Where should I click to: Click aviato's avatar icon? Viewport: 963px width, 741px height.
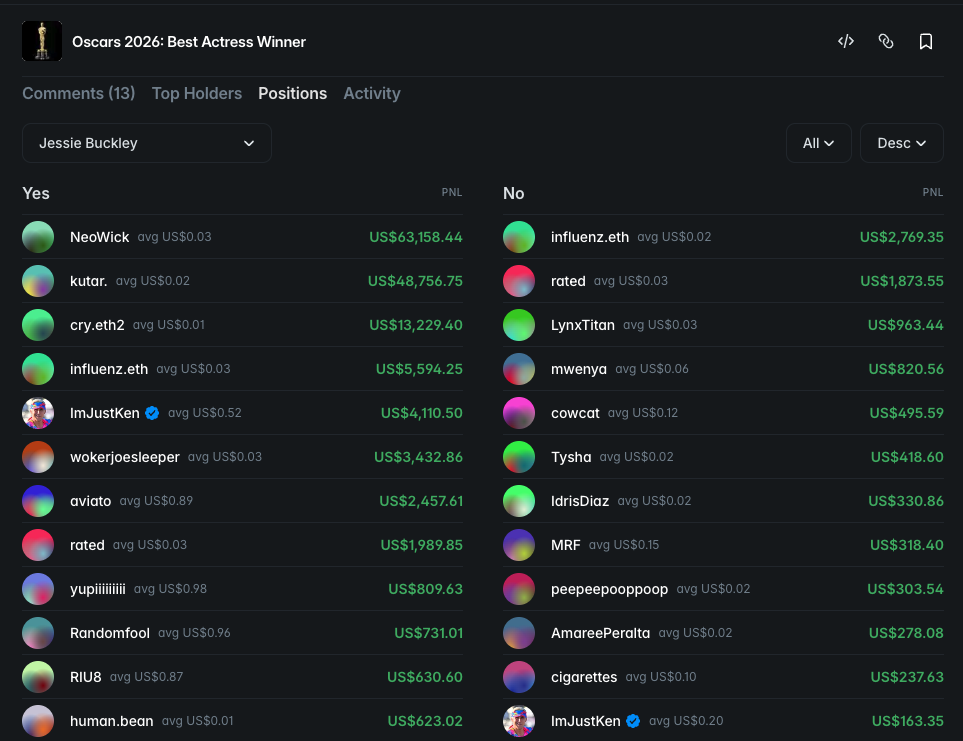pos(38,501)
